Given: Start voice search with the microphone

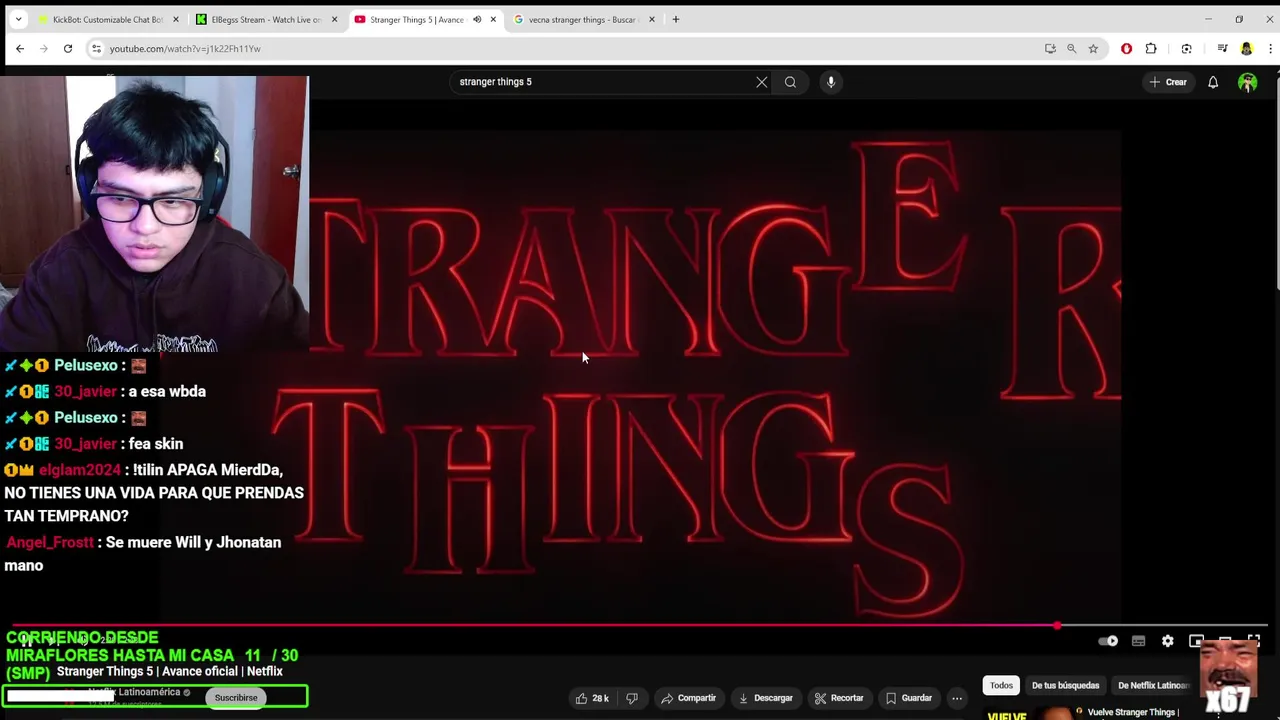Looking at the screenshot, I should 831,82.
